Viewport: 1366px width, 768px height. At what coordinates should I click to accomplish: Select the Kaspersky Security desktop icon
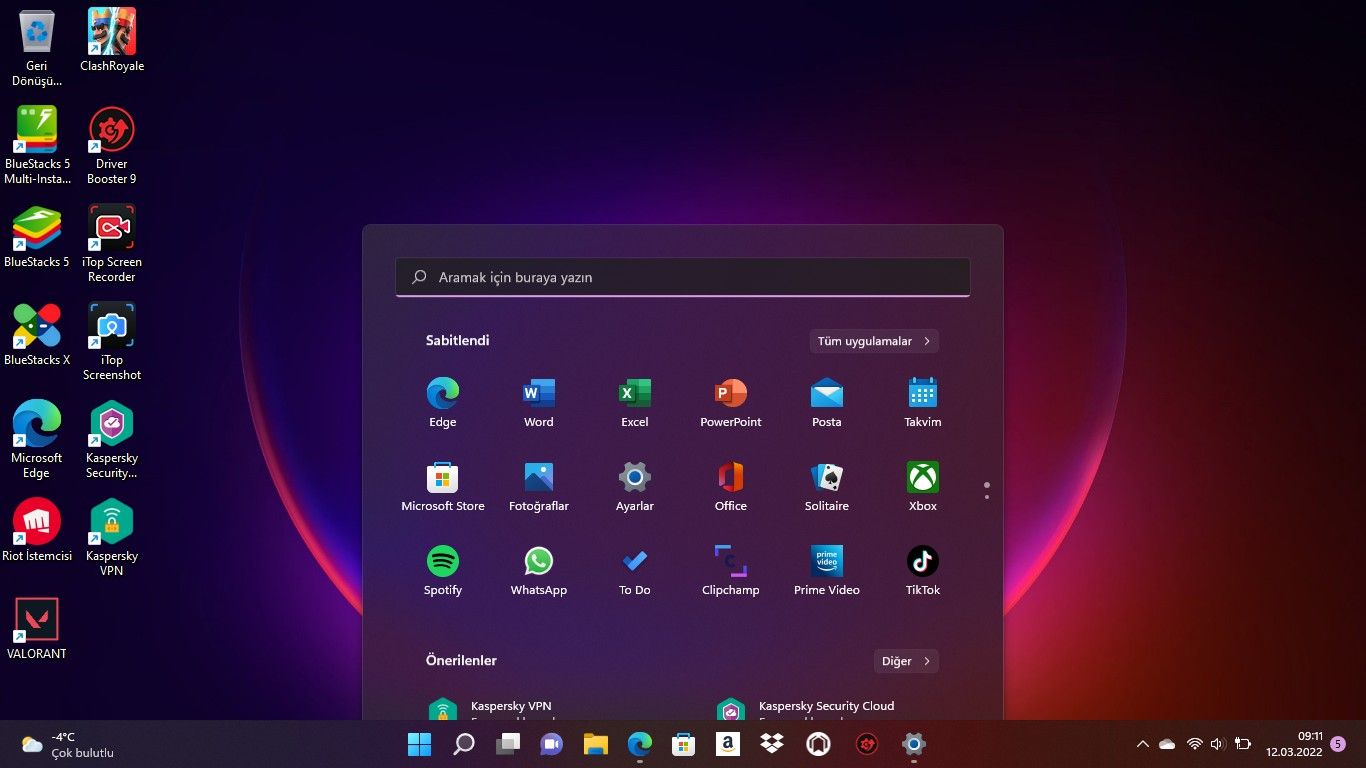112,440
